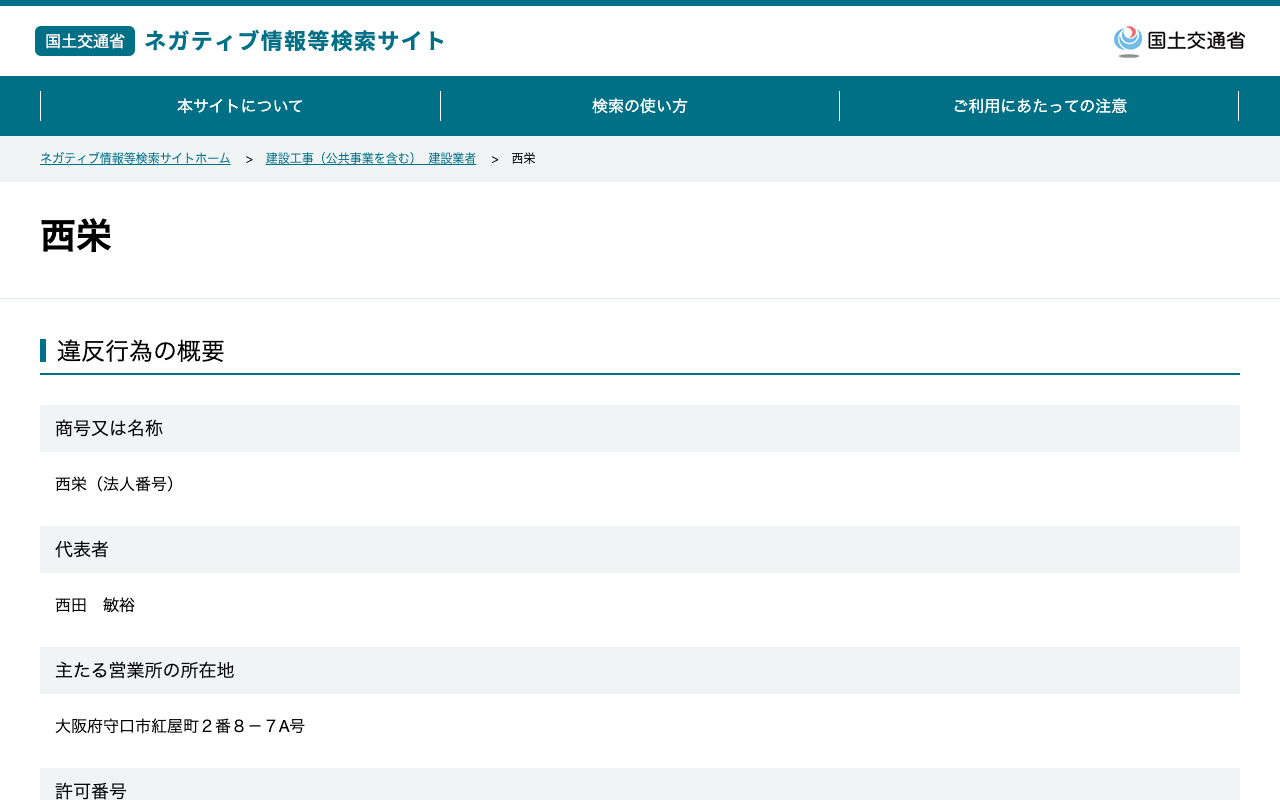Open the 検索の使い方 menu item
Viewport: 1280px width, 800px height.
pos(640,106)
